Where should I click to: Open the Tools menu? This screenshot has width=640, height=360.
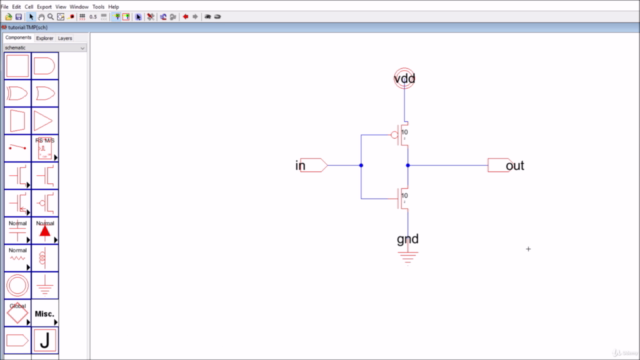click(98, 7)
